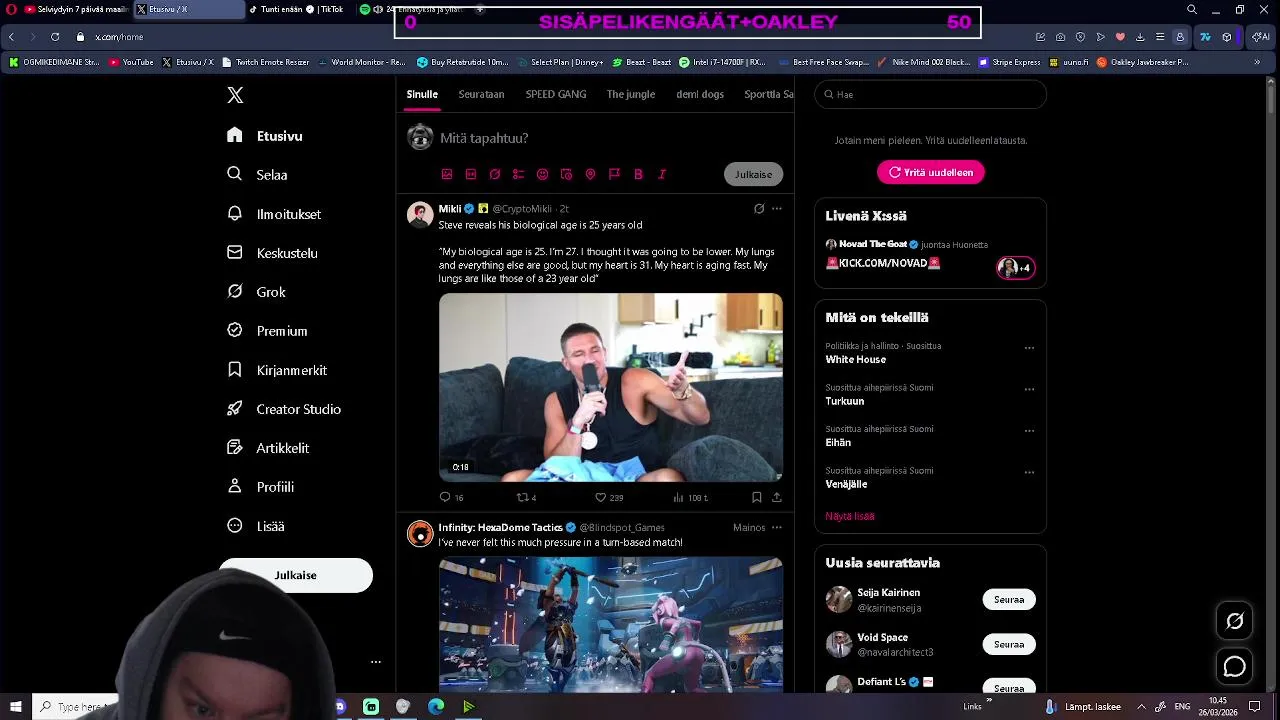Switch to the Seurataan tab
1280x720 pixels.
click(481, 94)
